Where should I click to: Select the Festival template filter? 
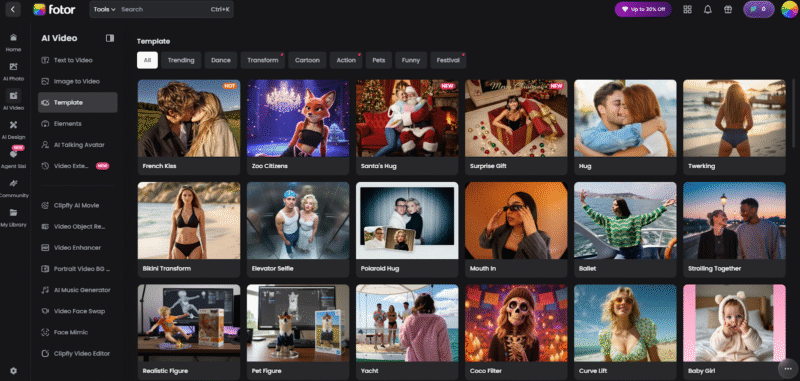tap(448, 60)
